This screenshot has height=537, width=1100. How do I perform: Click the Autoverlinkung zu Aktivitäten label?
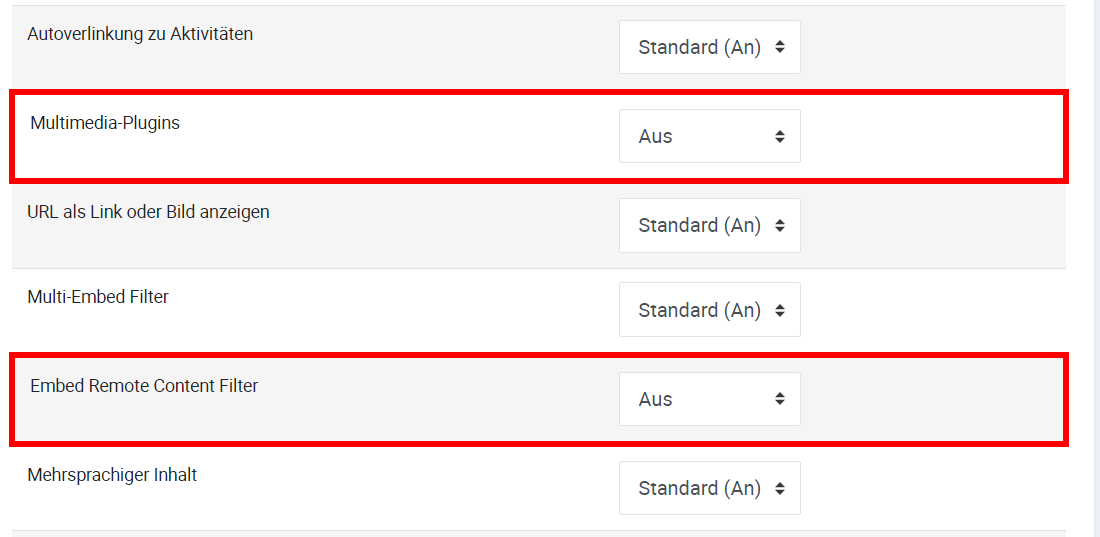point(140,34)
